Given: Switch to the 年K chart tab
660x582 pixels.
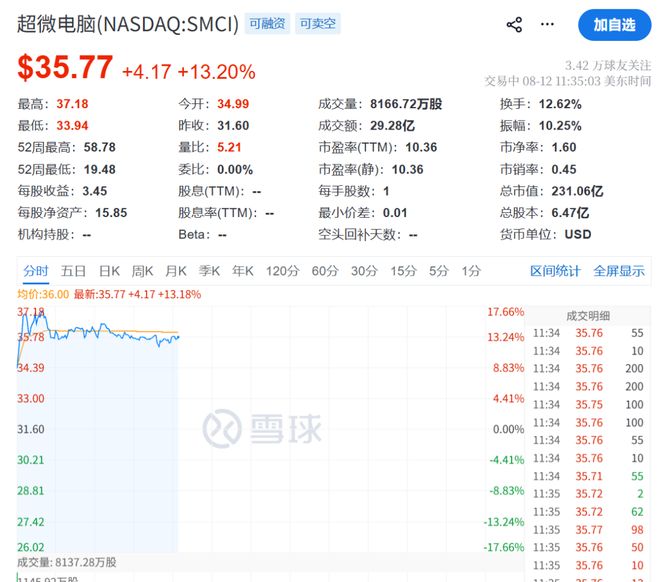Looking at the screenshot, I should point(243,271).
